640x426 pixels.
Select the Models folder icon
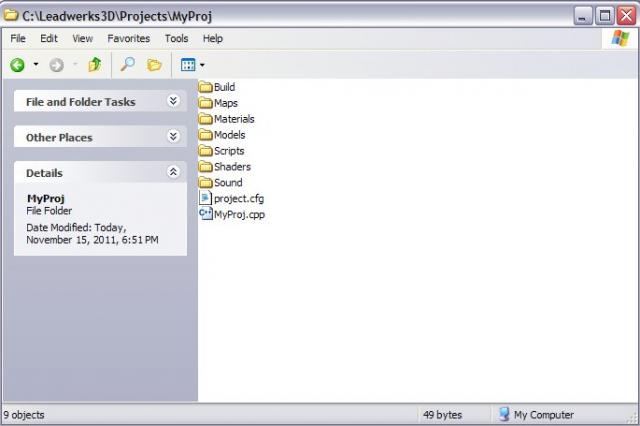pyautogui.click(x=206, y=135)
